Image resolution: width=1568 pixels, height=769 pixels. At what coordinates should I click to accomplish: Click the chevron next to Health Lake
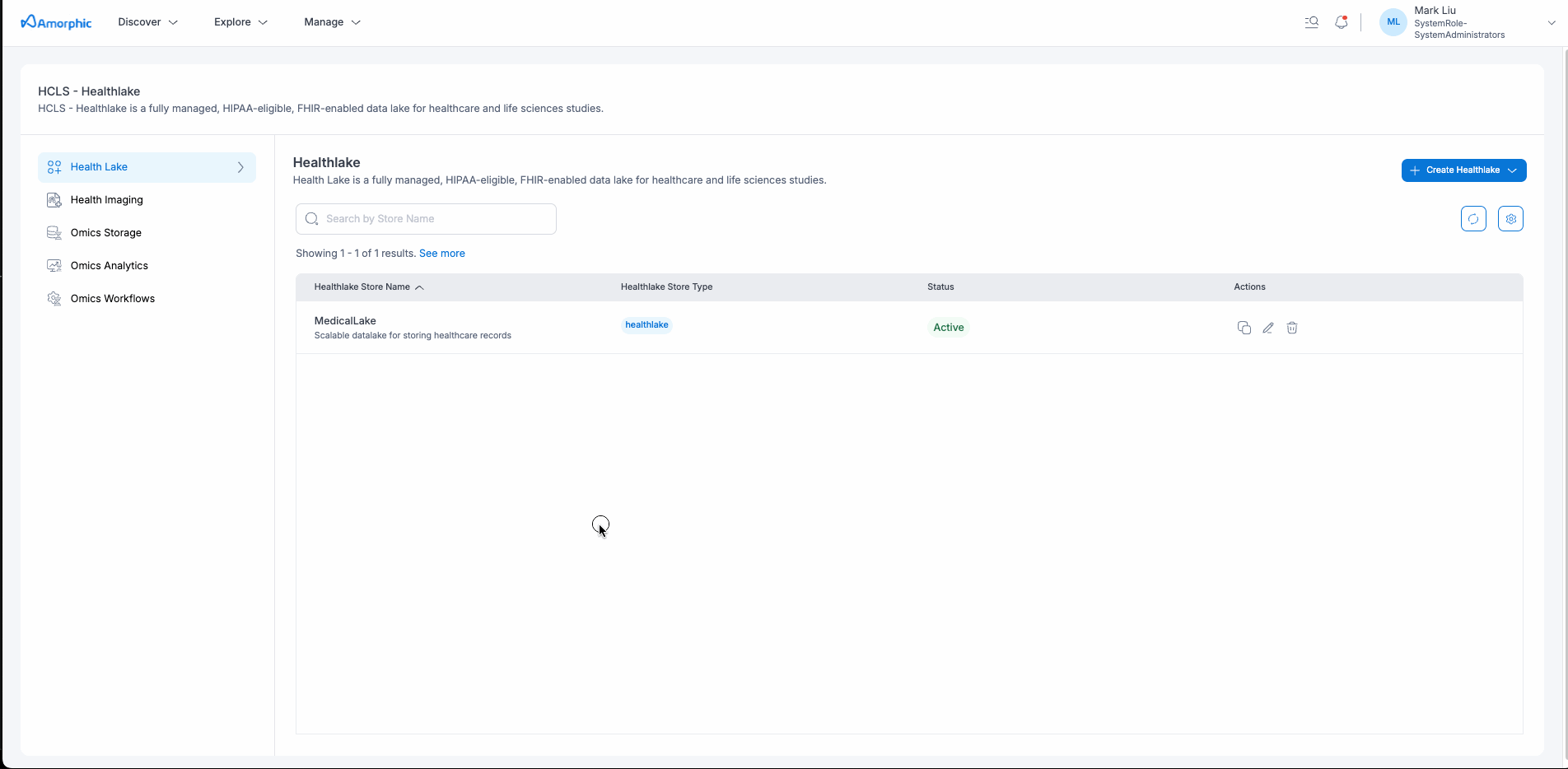240,167
